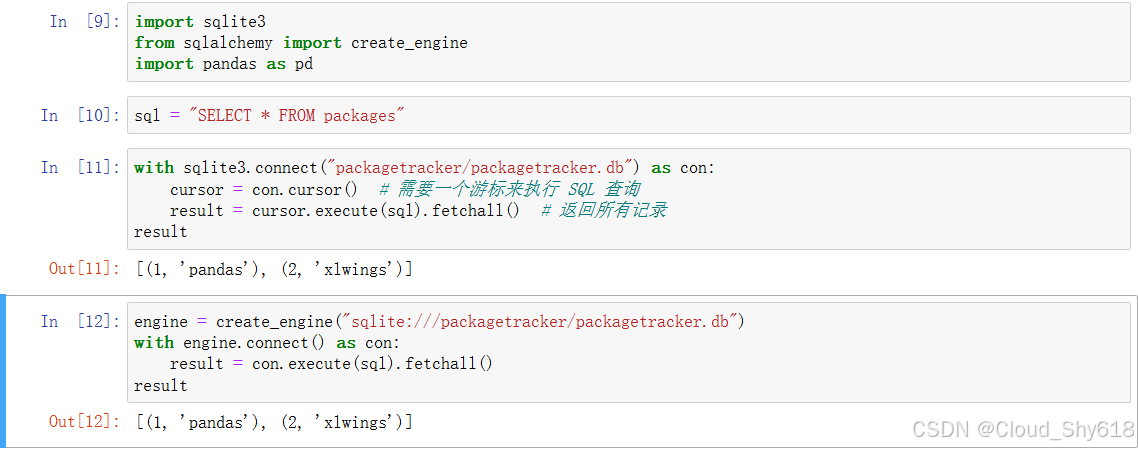Click the "from sqlalchemy import create_engine" line

point(301,43)
